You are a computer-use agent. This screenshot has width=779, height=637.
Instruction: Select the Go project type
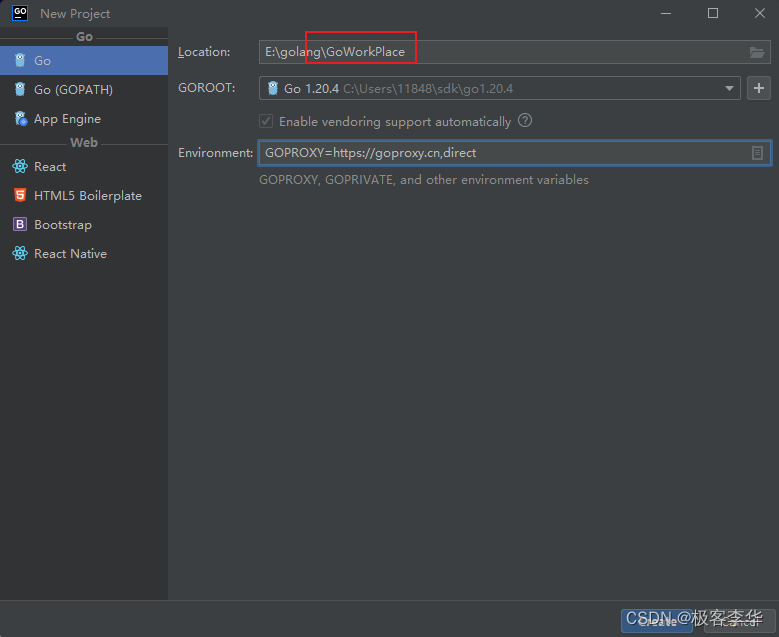pos(84,61)
